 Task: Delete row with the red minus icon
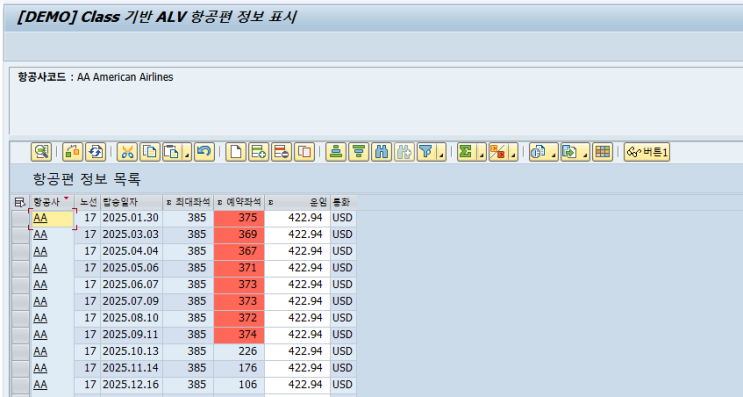pos(281,152)
